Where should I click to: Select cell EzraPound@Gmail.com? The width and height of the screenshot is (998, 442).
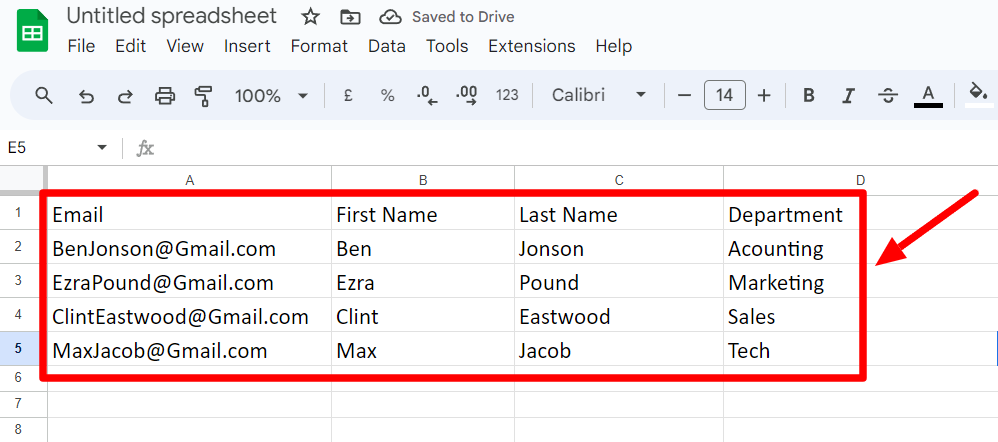189,281
